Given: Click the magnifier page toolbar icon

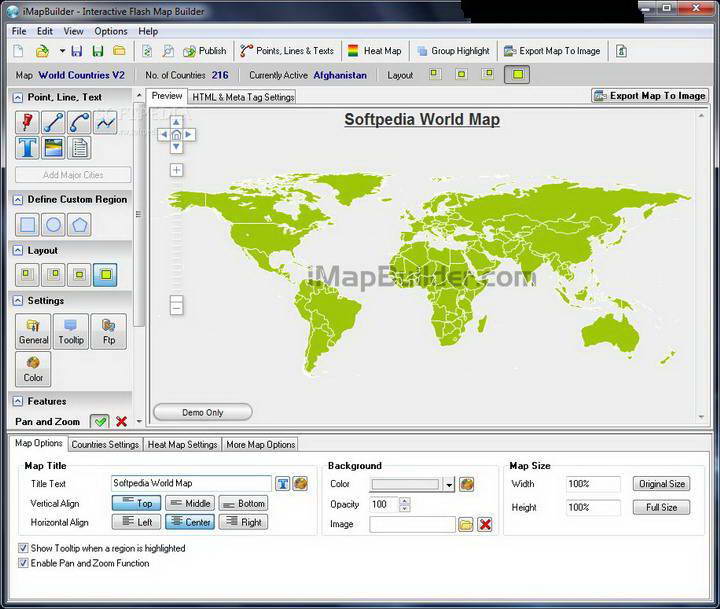Looking at the screenshot, I should 169,51.
